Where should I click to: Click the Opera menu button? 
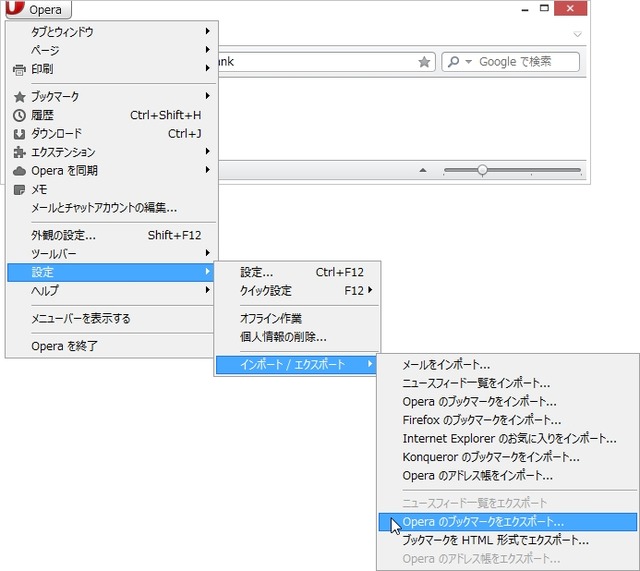click(x=39, y=9)
